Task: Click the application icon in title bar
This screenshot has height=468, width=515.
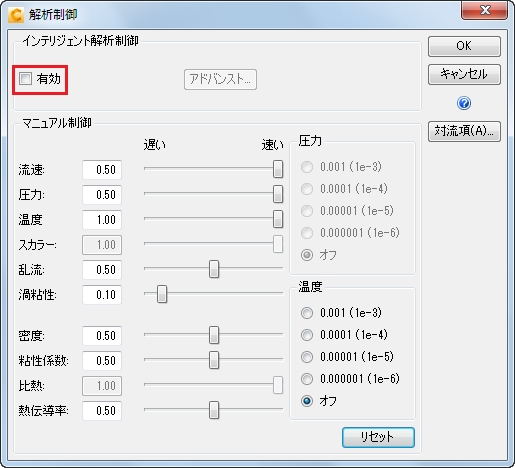Action: point(16,15)
